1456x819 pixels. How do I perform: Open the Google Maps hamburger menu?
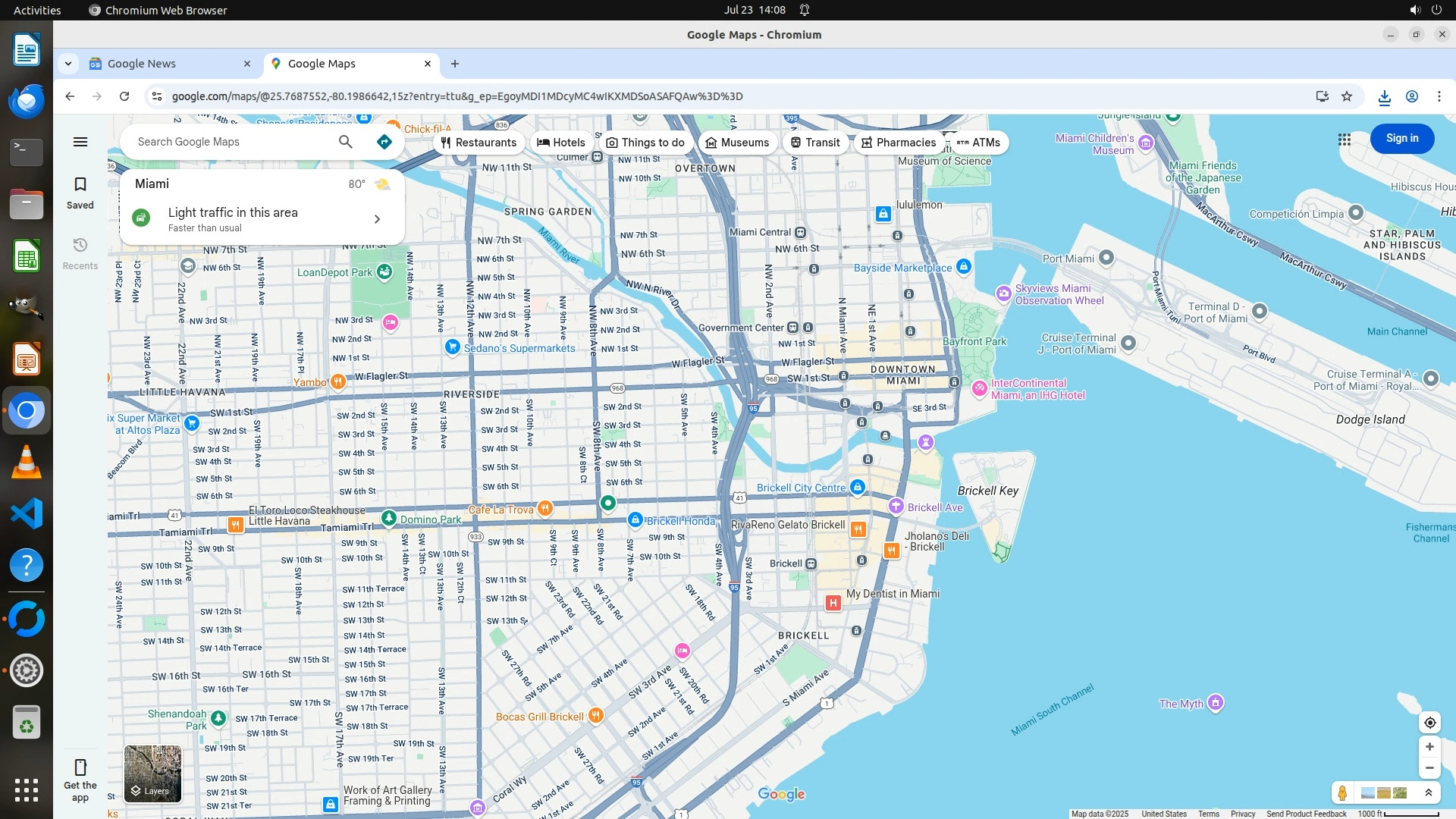click(80, 142)
